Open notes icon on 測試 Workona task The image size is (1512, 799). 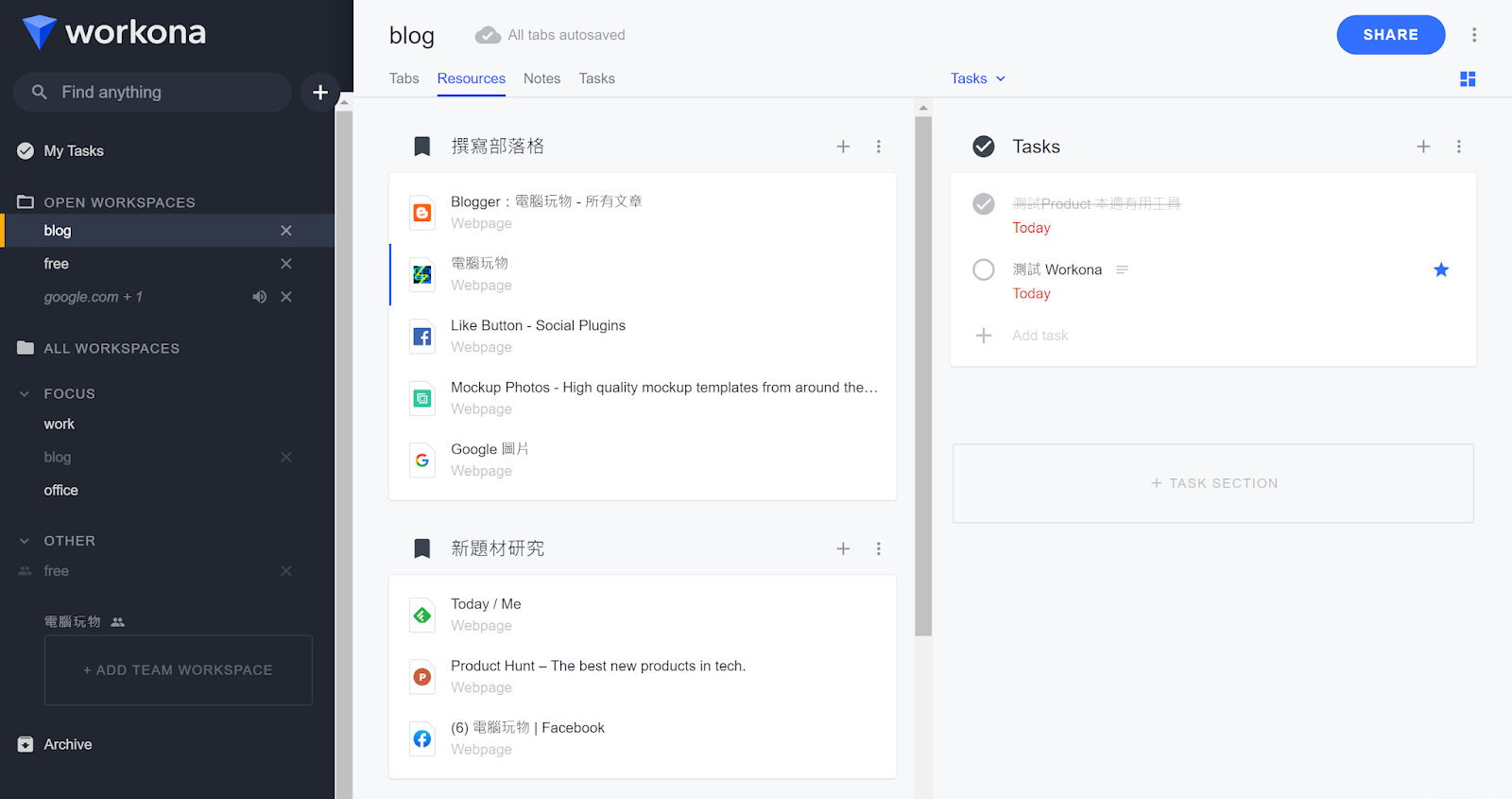[1122, 269]
